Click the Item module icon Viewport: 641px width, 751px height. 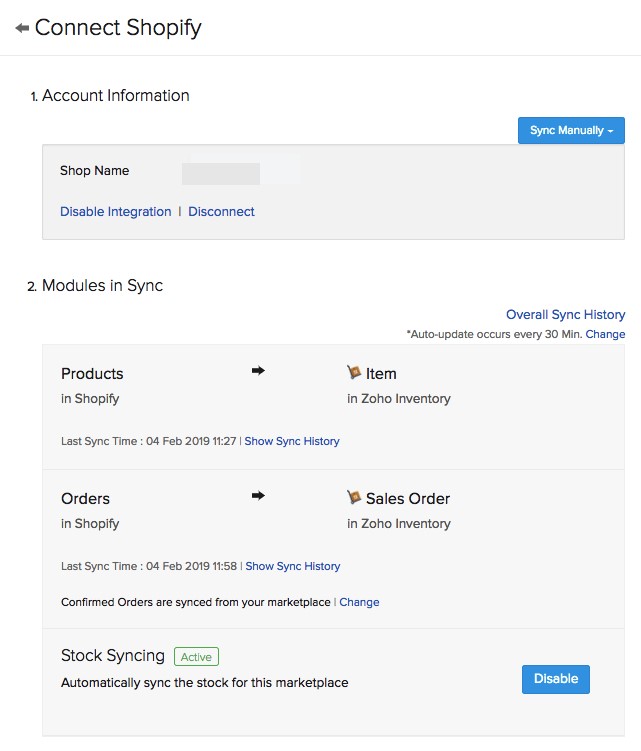click(354, 372)
